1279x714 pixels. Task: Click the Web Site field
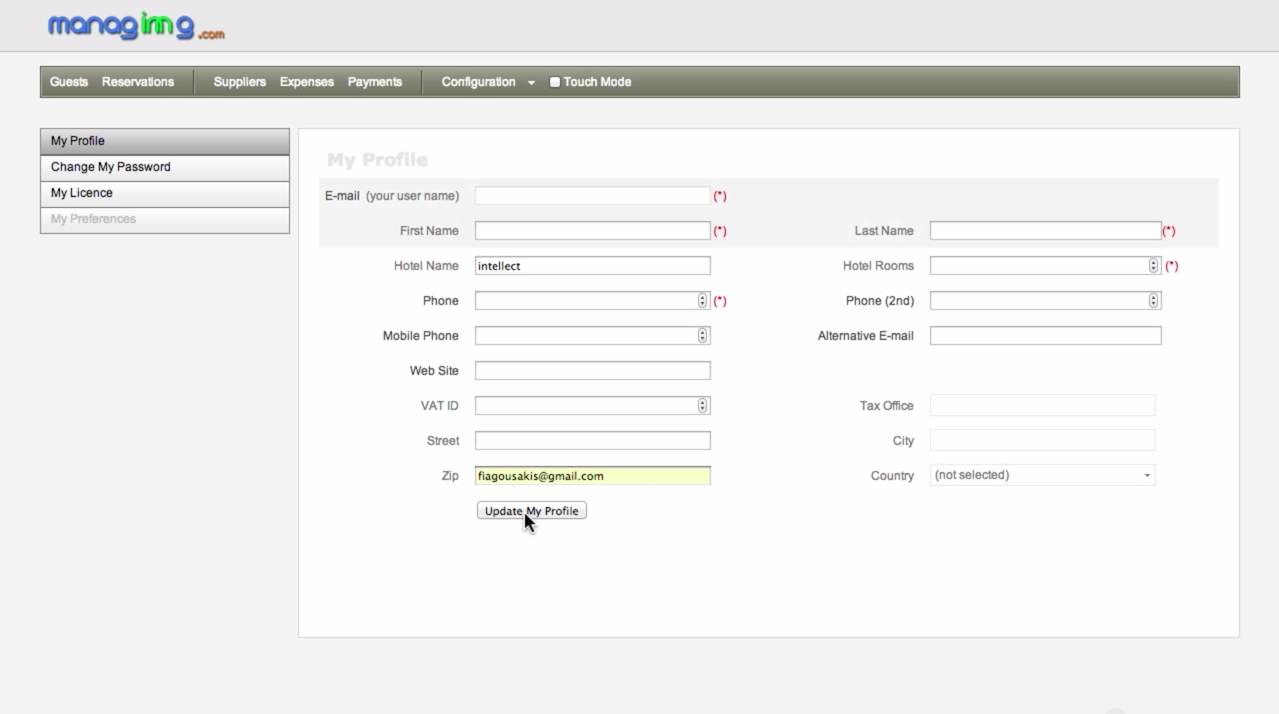point(592,371)
